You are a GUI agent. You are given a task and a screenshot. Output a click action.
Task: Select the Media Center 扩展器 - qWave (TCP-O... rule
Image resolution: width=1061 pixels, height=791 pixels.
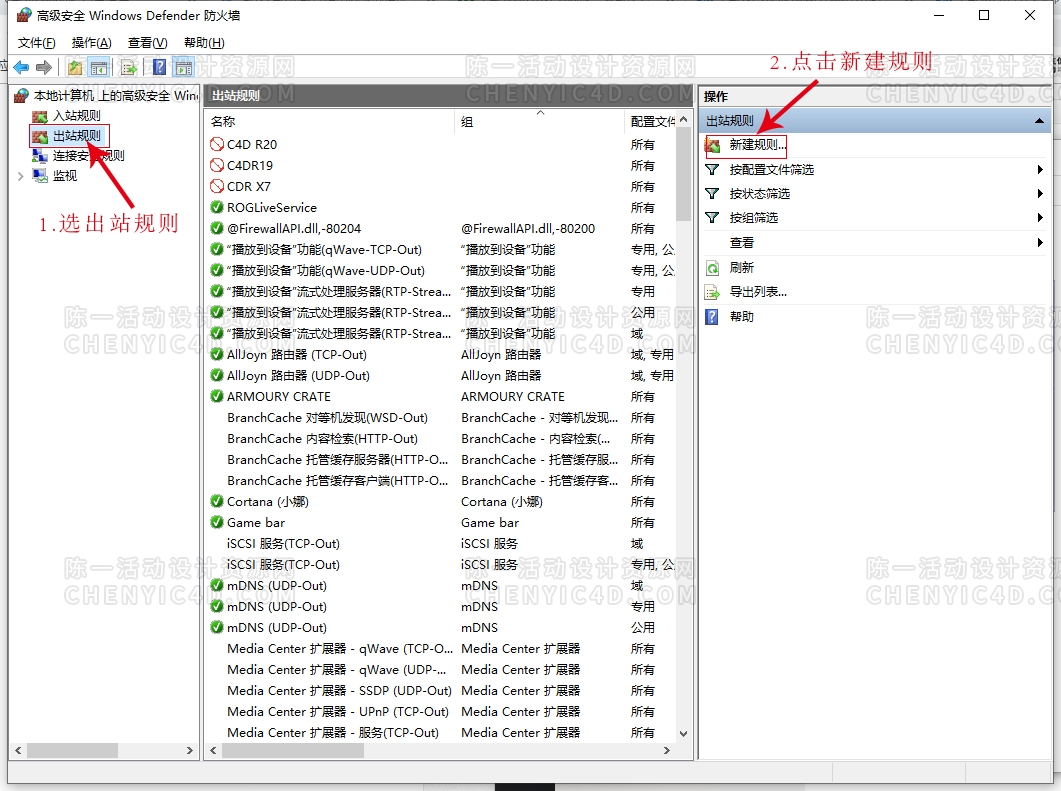340,648
